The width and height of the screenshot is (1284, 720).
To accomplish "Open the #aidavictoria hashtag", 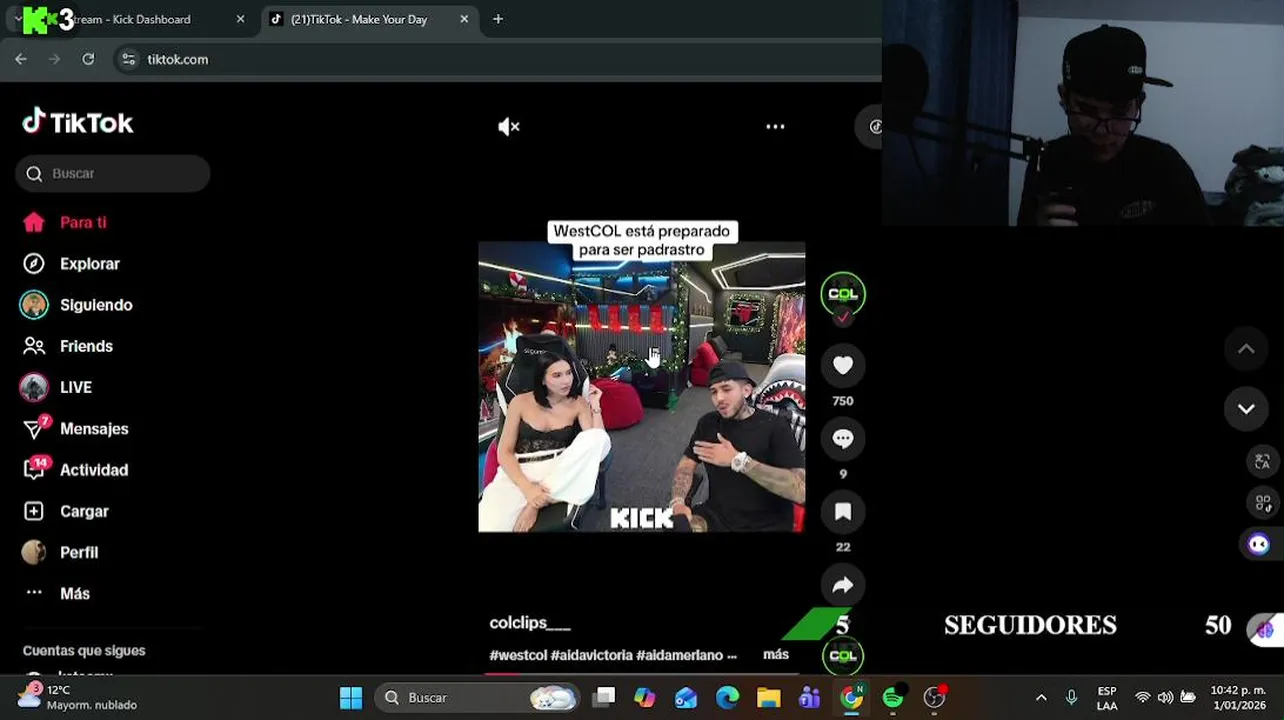I will (591, 655).
